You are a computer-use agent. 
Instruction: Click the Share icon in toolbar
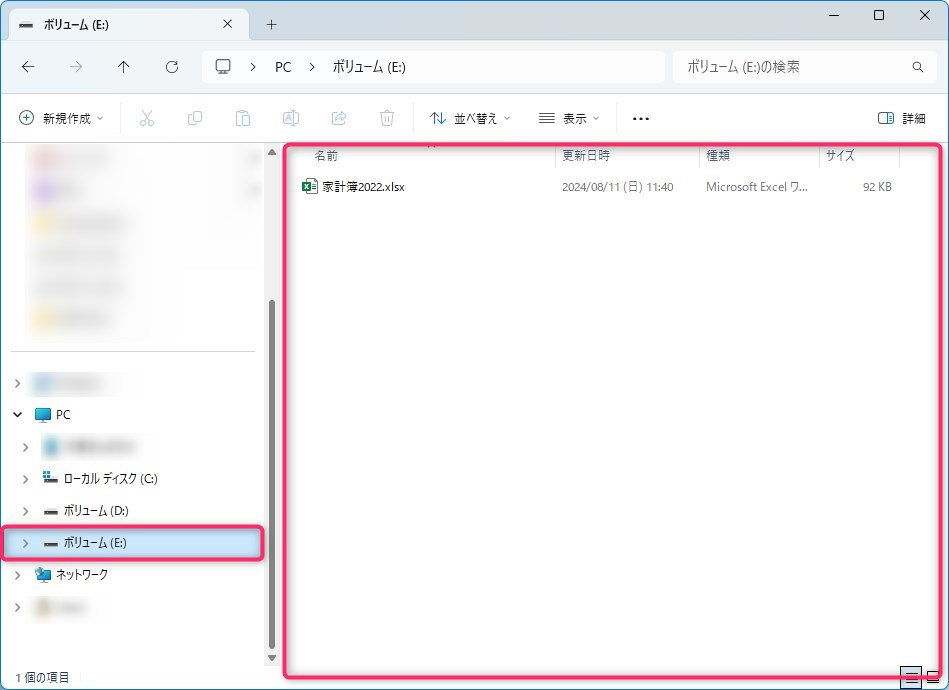point(339,118)
